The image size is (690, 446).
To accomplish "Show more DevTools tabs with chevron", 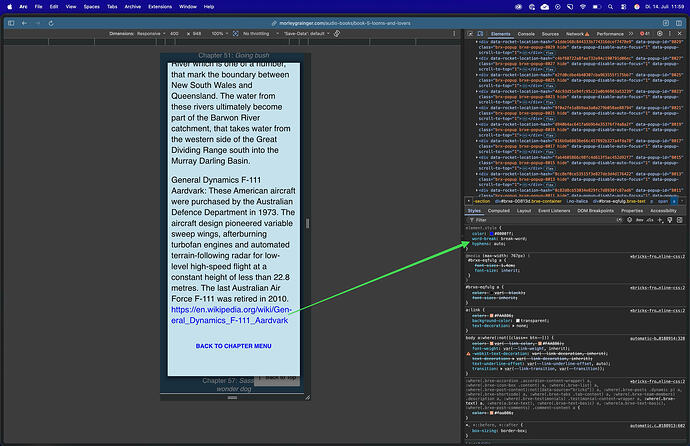I will tap(631, 33).
